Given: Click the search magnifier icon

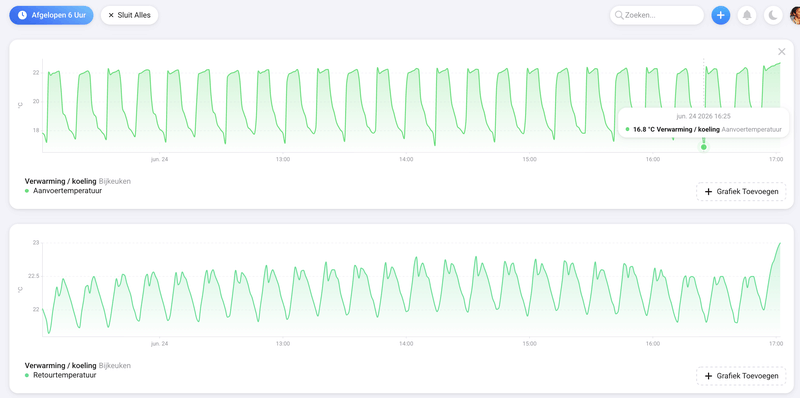Looking at the screenshot, I should click(619, 15).
